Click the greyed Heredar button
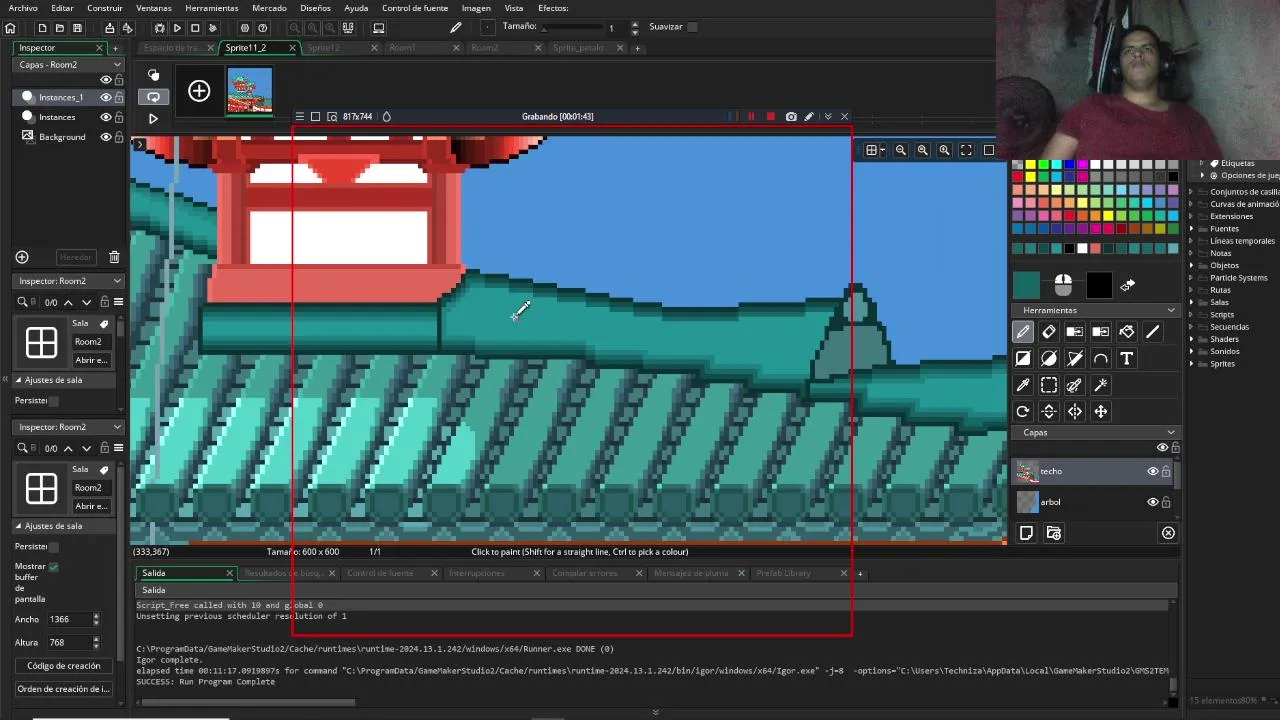The height and width of the screenshot is (720, 1280). point(76,257)
